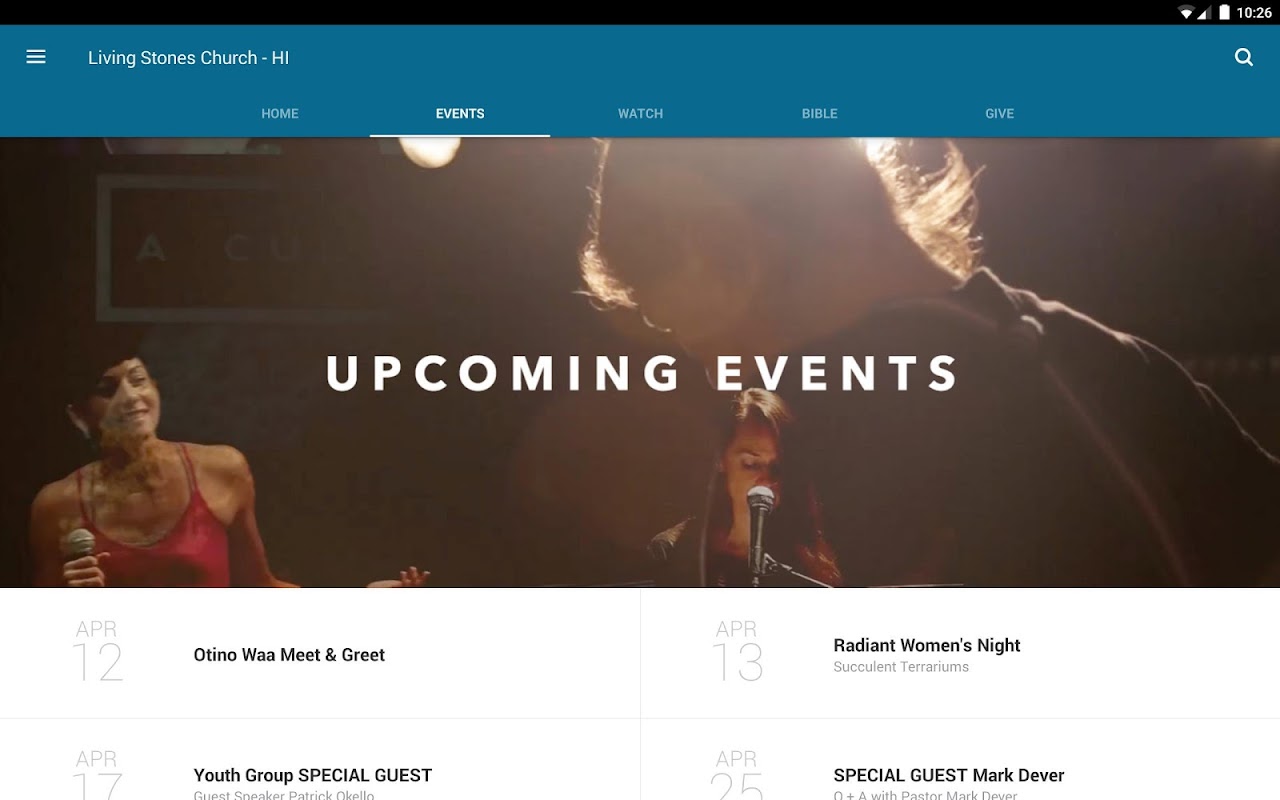Go to the Watch tab
Viewport: 1280px width, 800px height.
[640, 114]
